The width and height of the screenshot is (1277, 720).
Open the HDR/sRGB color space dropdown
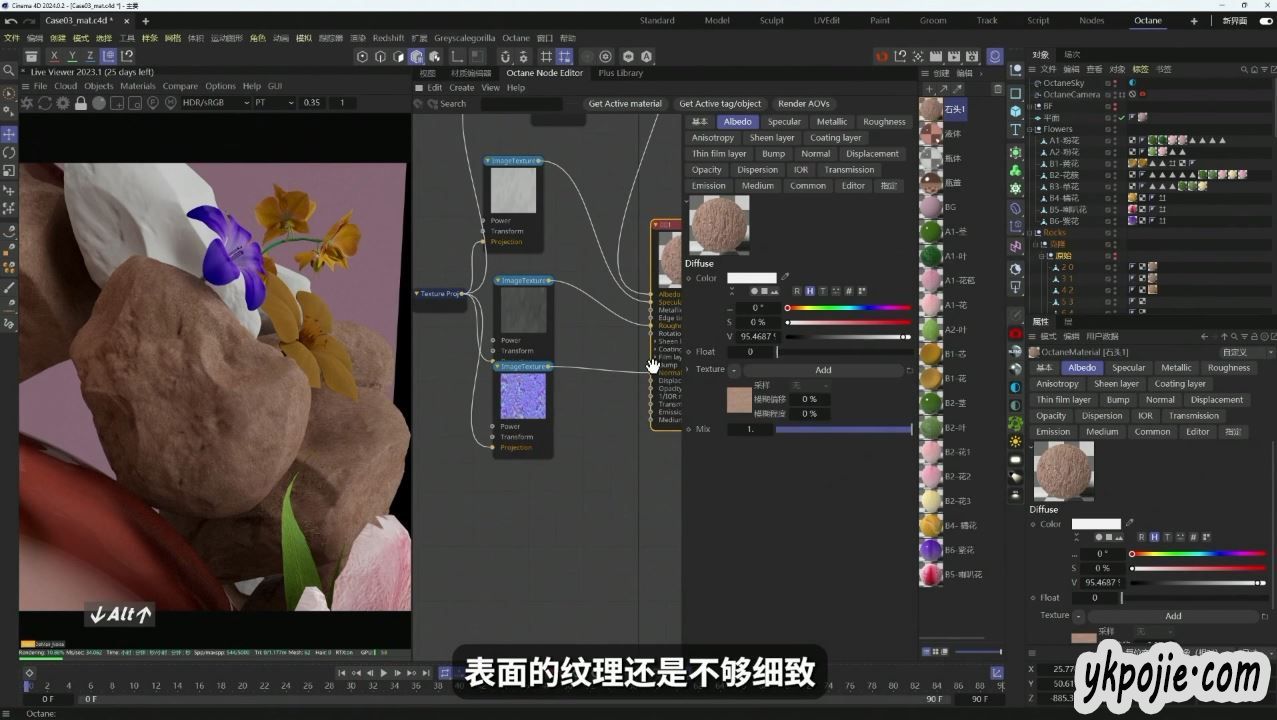215,103
